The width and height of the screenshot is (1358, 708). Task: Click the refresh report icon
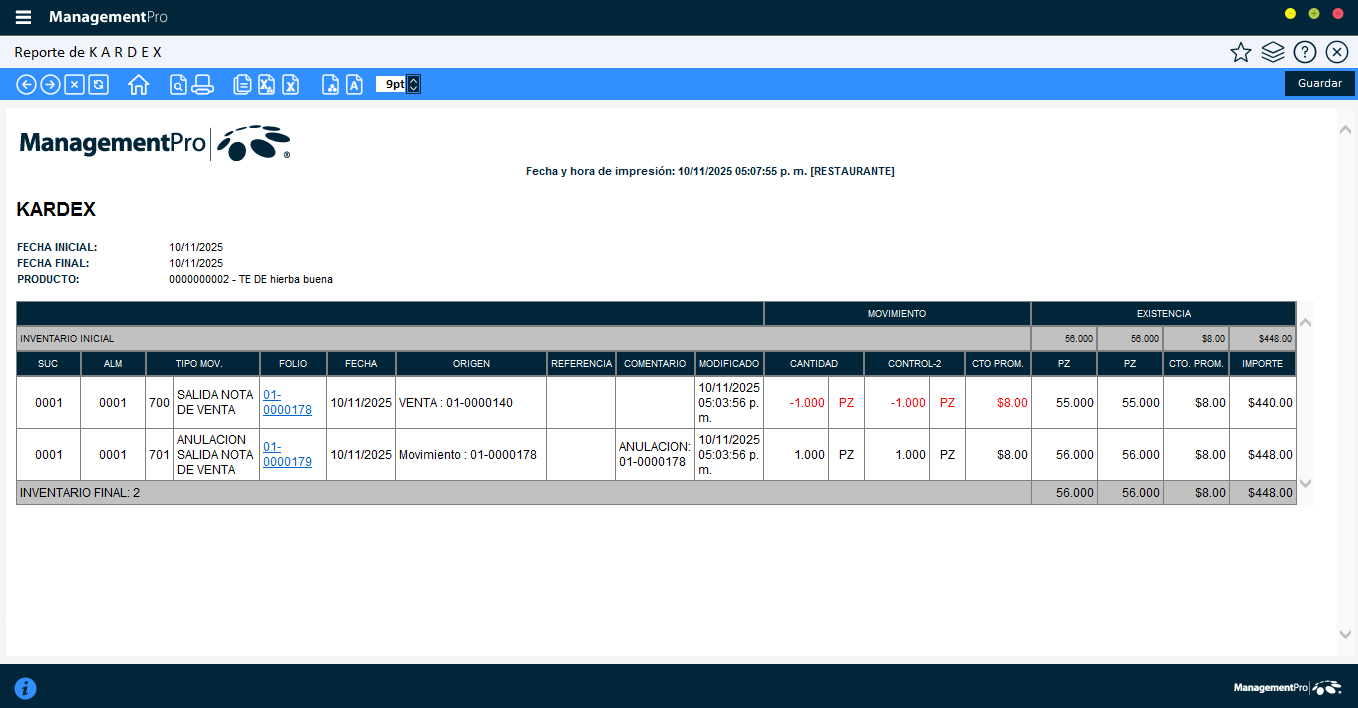98,85
